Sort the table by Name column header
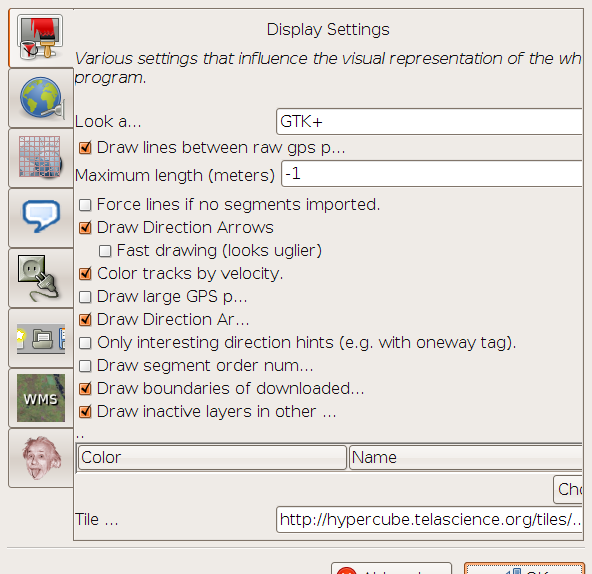Screen dimensions: 592x574 point(466,457)
